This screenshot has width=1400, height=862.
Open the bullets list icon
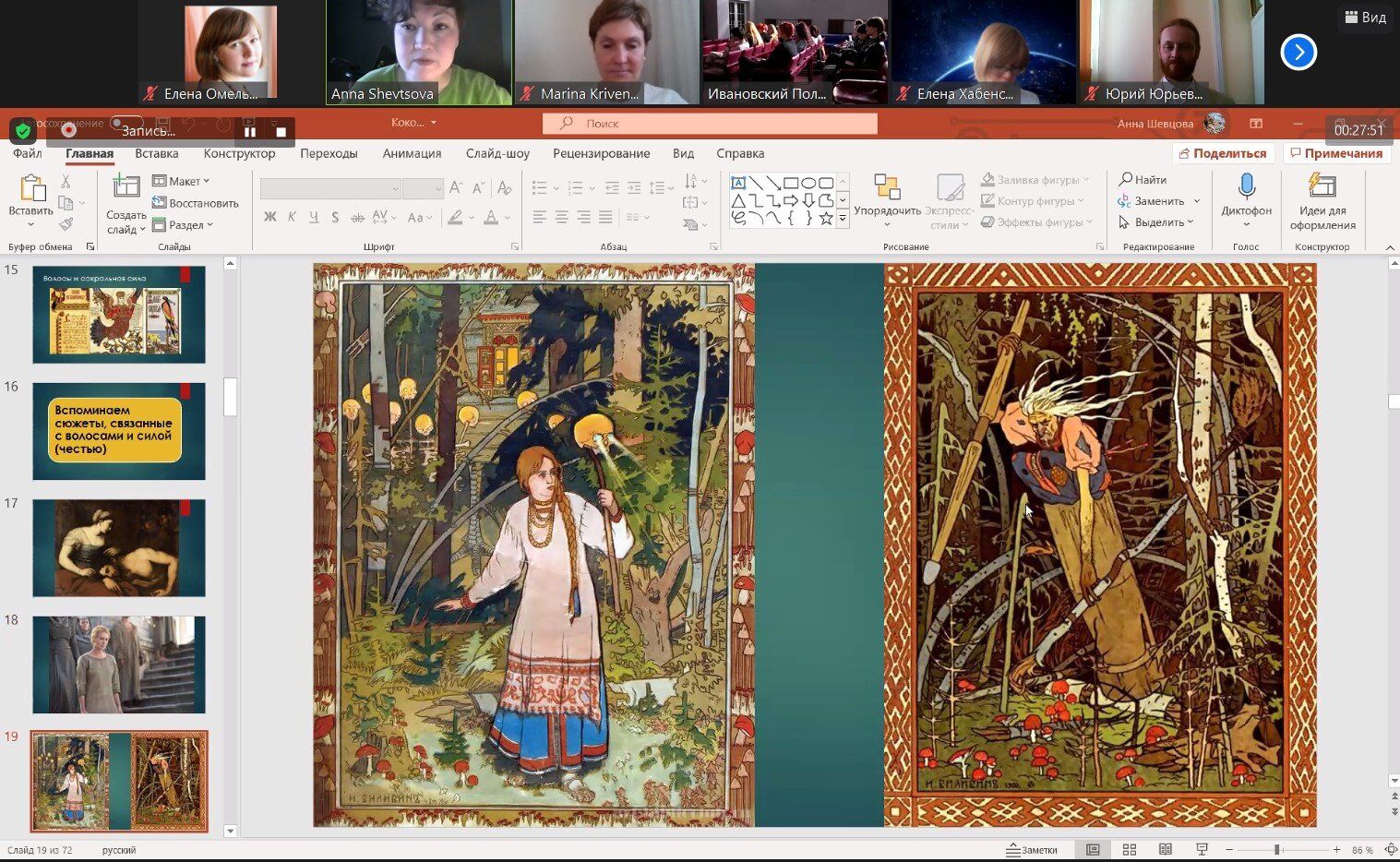click(x=541, y=188)
